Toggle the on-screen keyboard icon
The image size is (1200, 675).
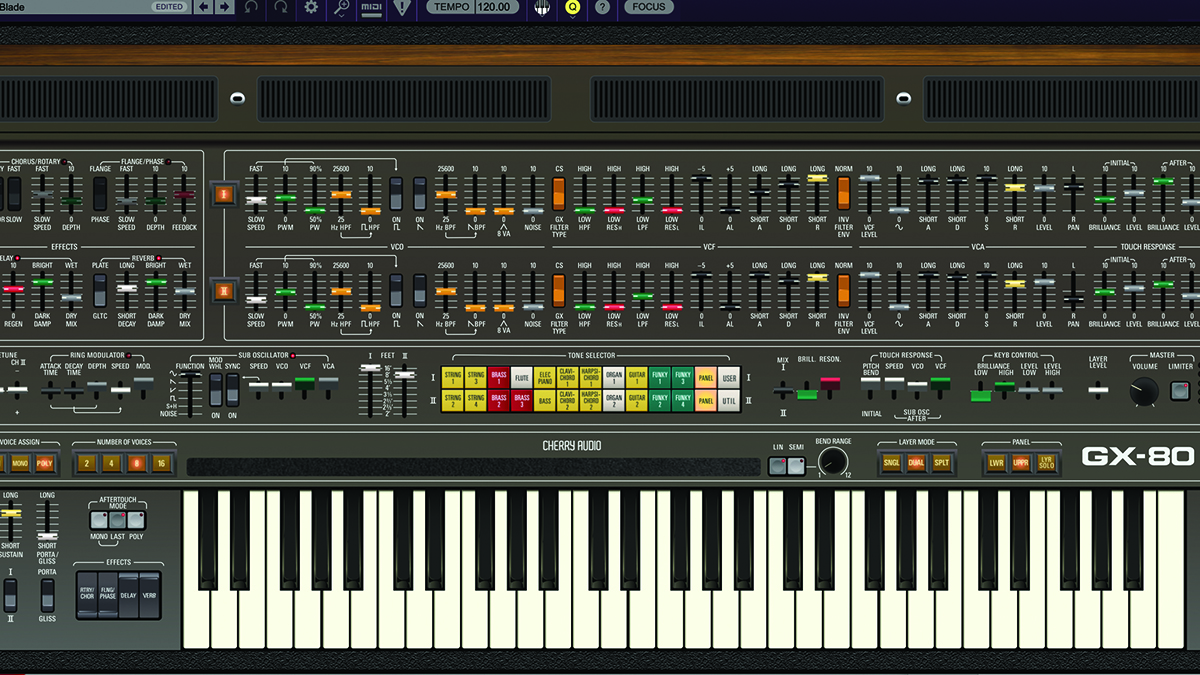point(543,7)
